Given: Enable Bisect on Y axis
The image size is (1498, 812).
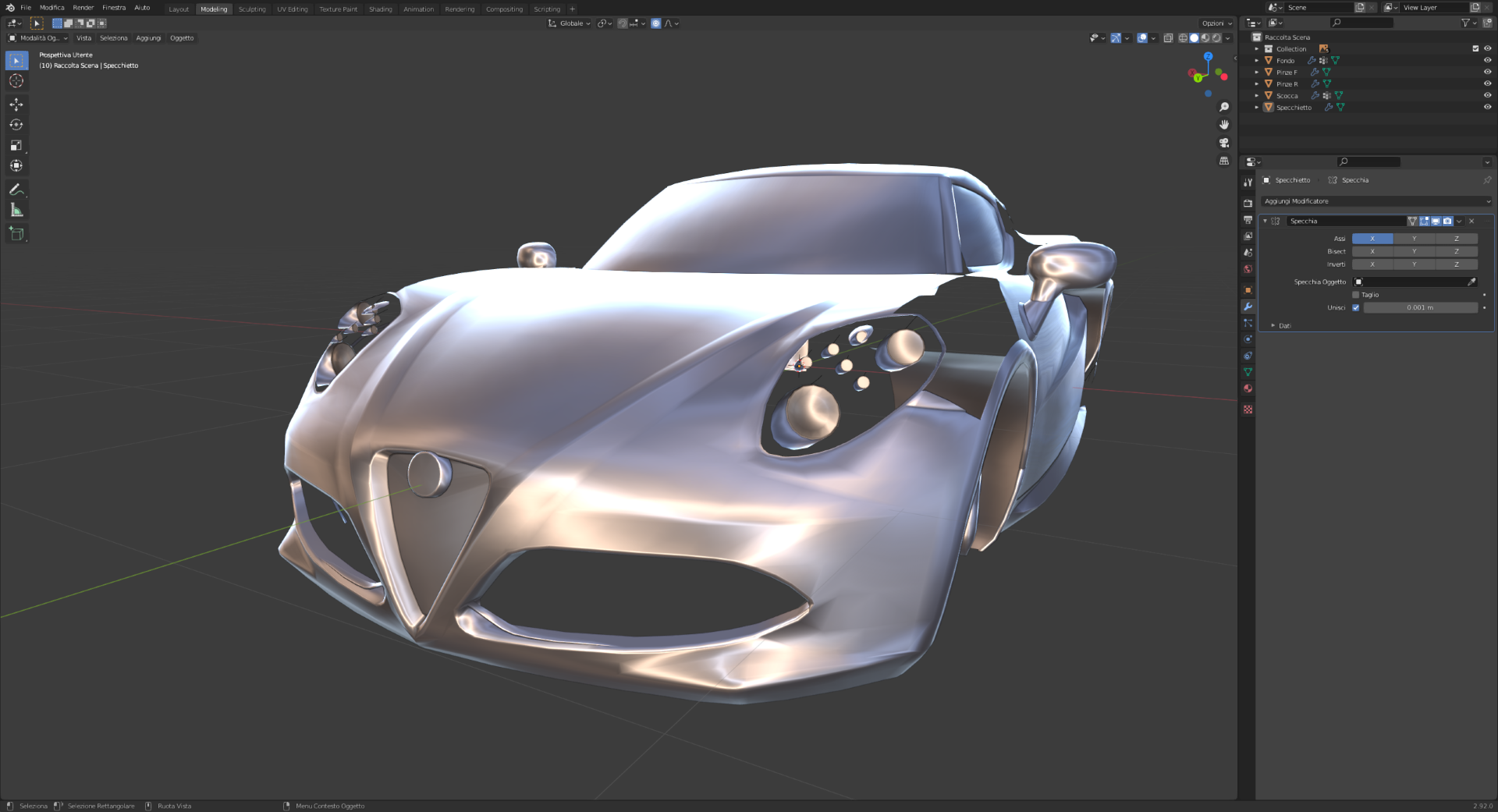Looking at the screenshot, I should (1414, 251).
